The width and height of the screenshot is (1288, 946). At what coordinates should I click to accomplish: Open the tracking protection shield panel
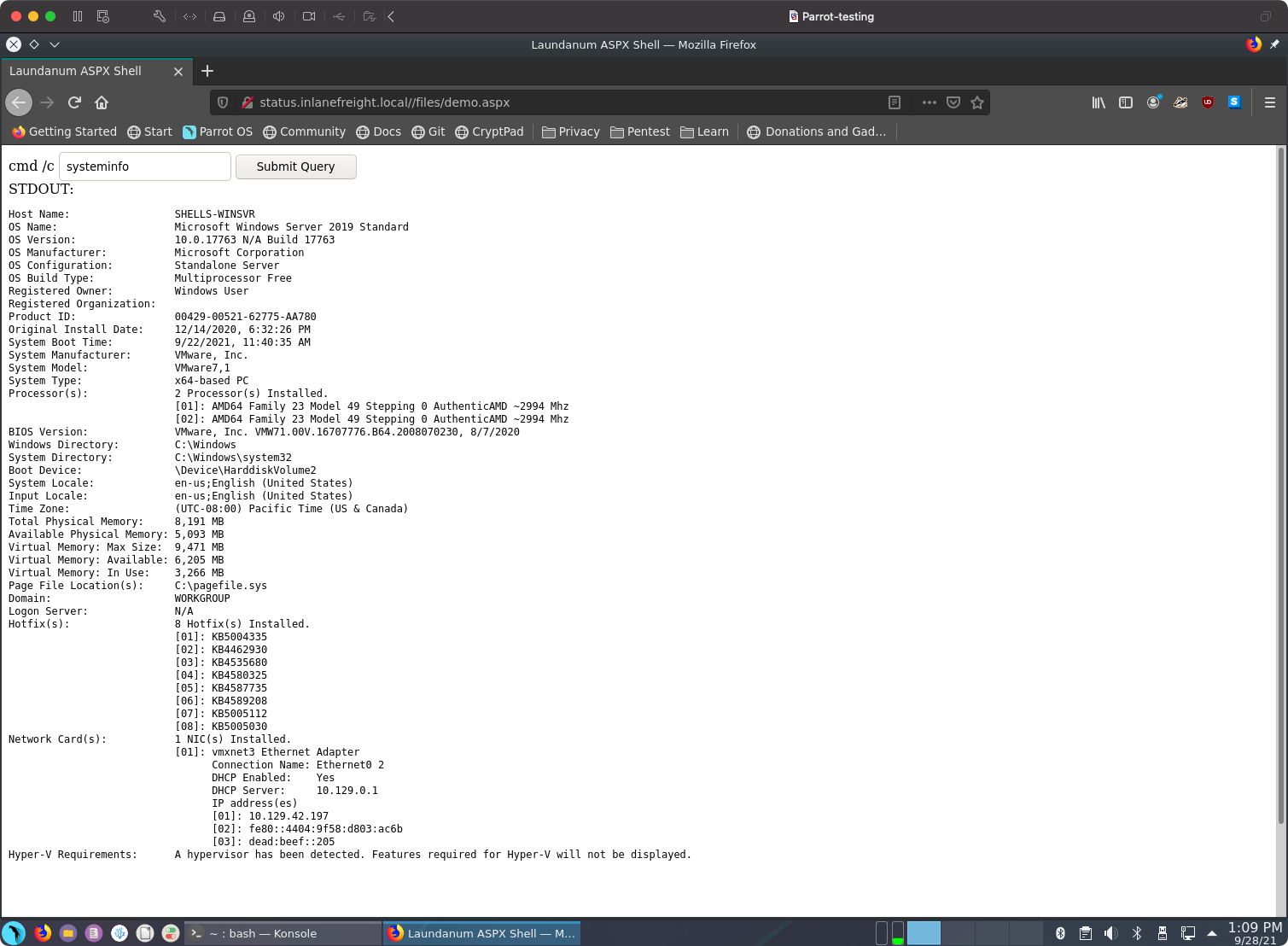tap(223, 102)
